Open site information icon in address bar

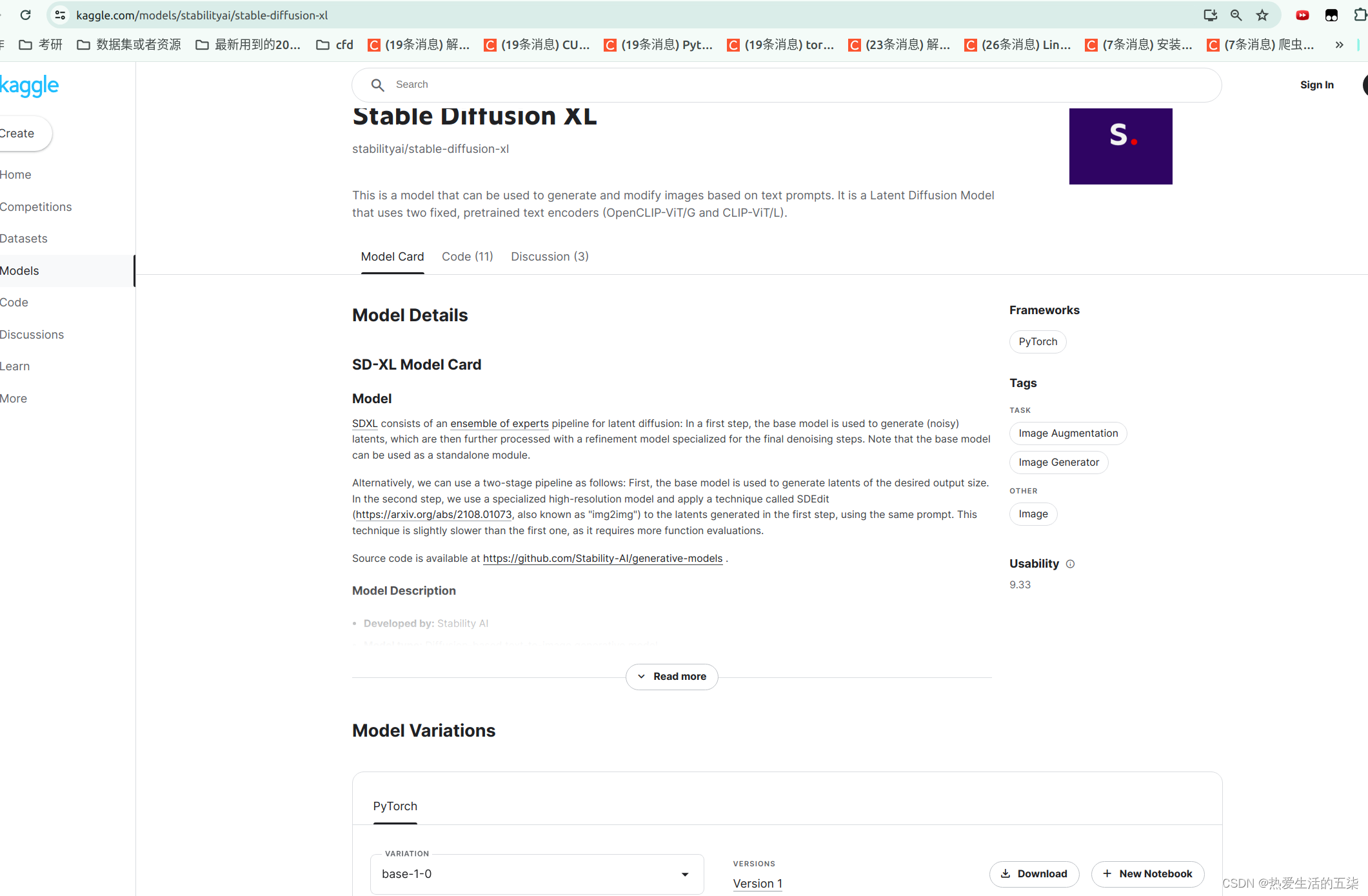point(60,15)
